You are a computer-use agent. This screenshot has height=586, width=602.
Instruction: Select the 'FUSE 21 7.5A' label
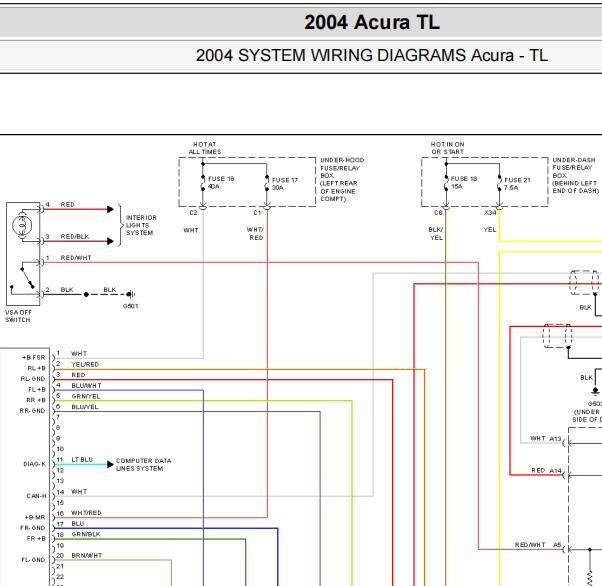(517, 184)
